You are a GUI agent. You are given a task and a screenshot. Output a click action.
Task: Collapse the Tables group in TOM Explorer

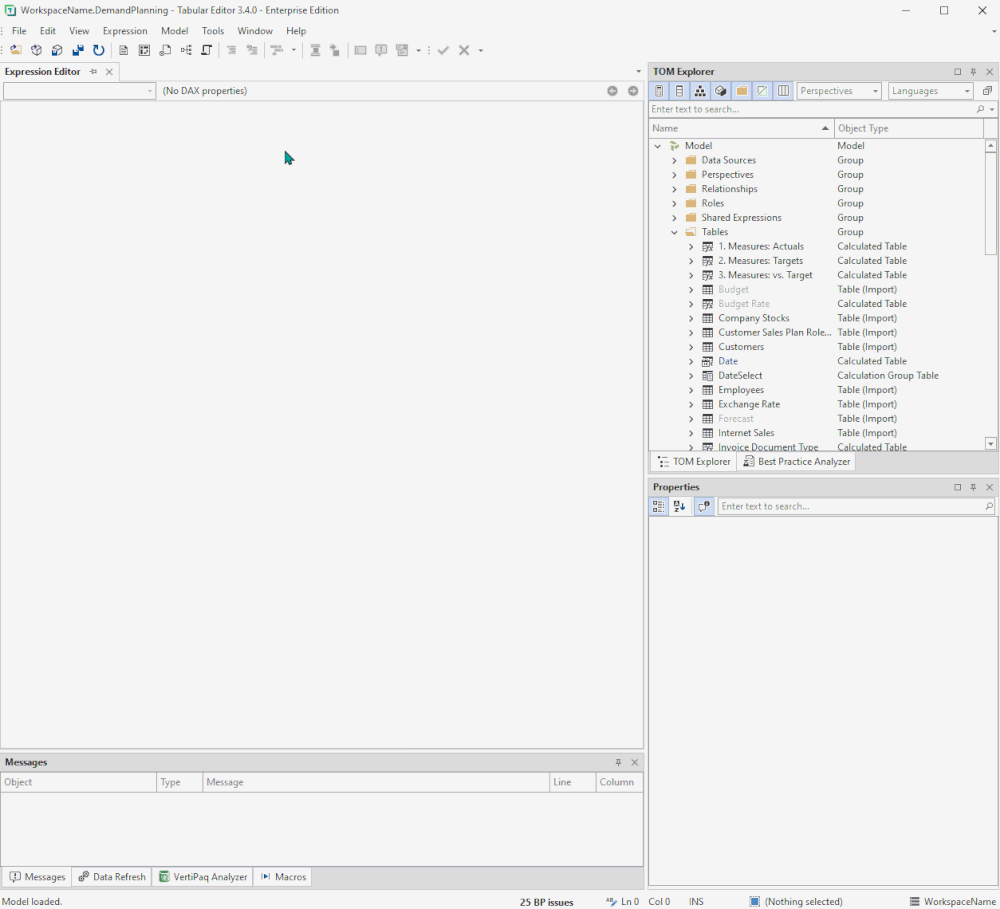point(674,231)
